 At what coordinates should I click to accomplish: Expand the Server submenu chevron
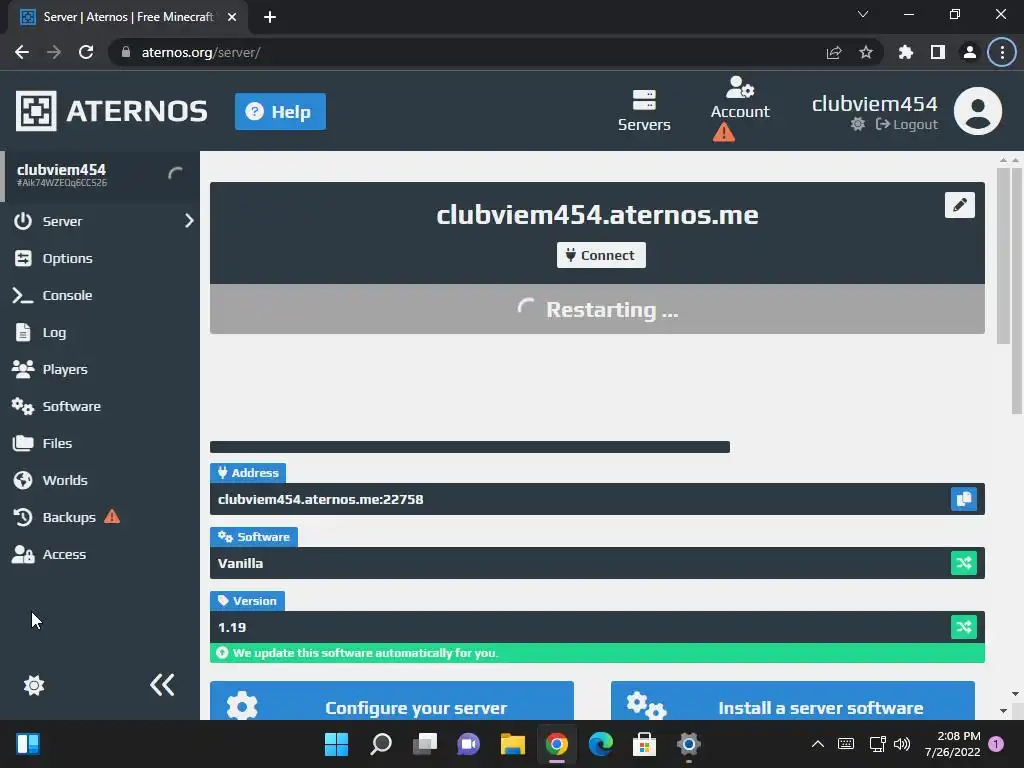[x=189, y=221]
